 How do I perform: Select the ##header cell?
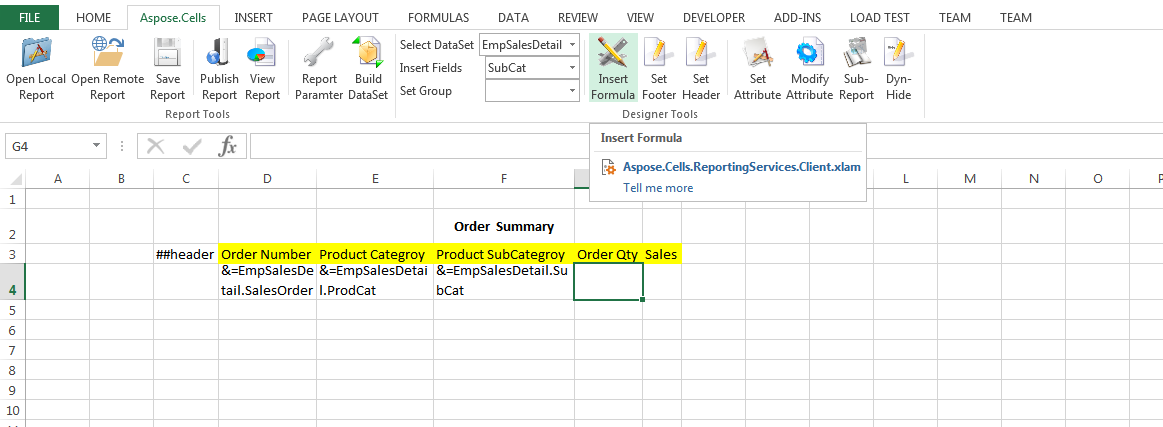click(x=186, y=254)
